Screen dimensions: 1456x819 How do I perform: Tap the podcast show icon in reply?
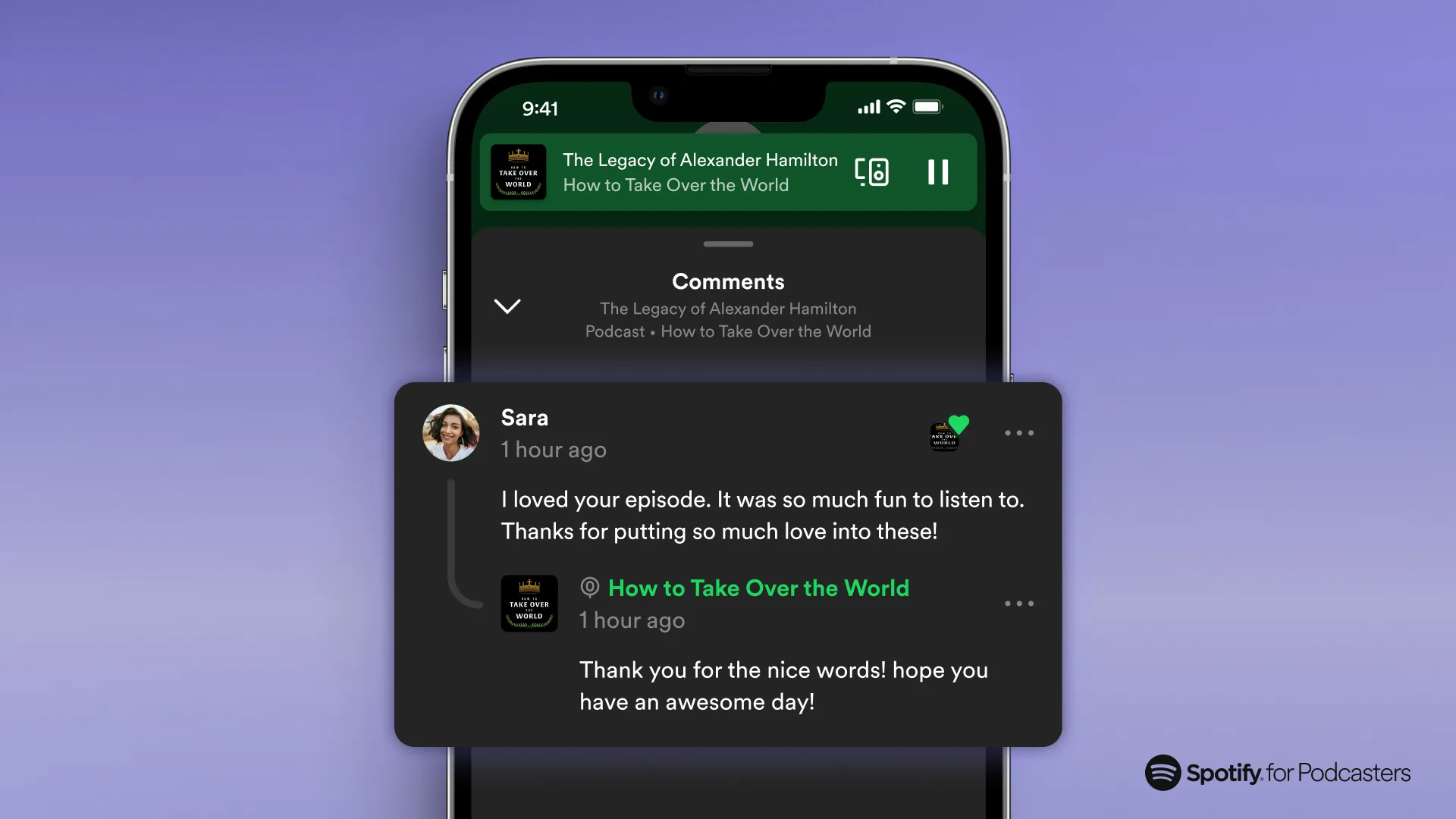[528, 602]
